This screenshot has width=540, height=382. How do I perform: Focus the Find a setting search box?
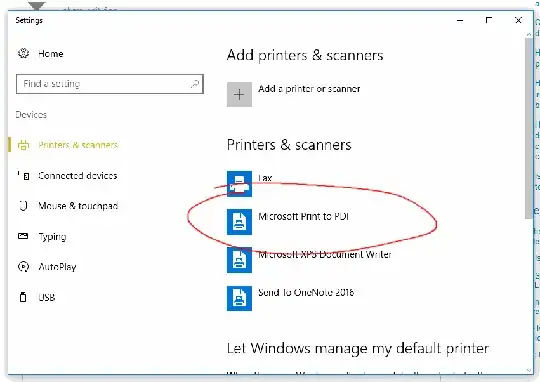pos(110,84)
